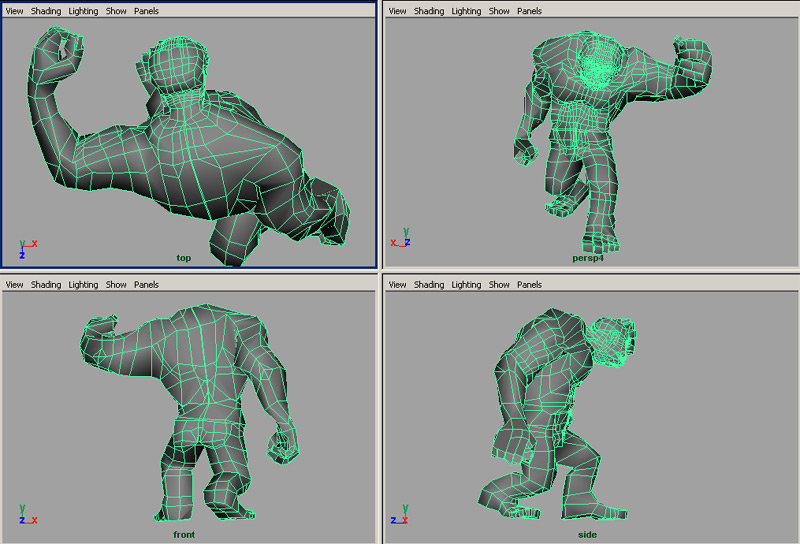Open the Lighting menu in the side viewport
The height and width of the screenshot is (544, 800).
tap(466, 285)
